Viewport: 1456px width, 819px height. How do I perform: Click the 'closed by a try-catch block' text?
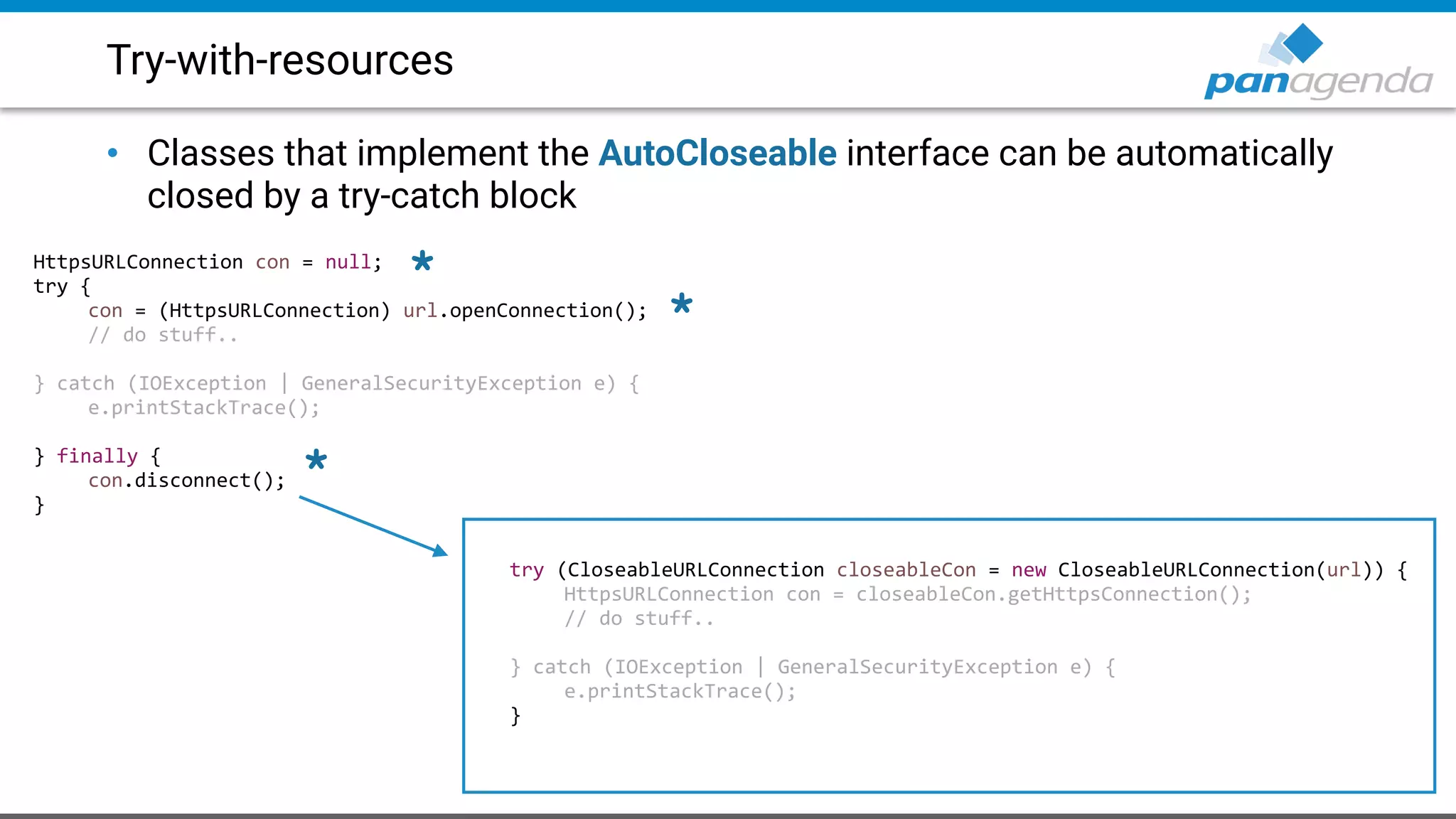coord(361,196)
